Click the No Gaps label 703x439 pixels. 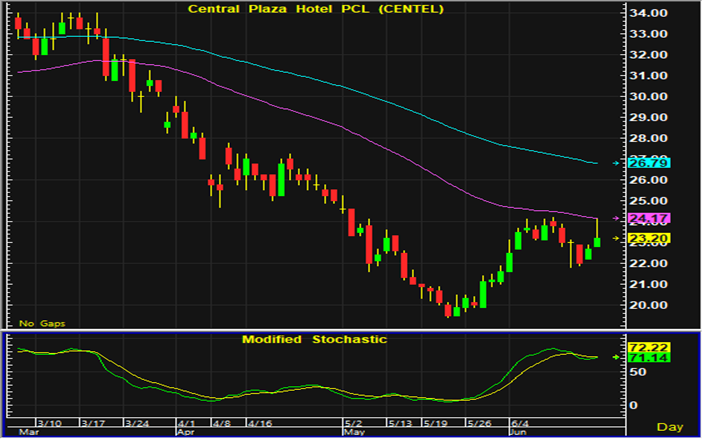click(42, 323)
